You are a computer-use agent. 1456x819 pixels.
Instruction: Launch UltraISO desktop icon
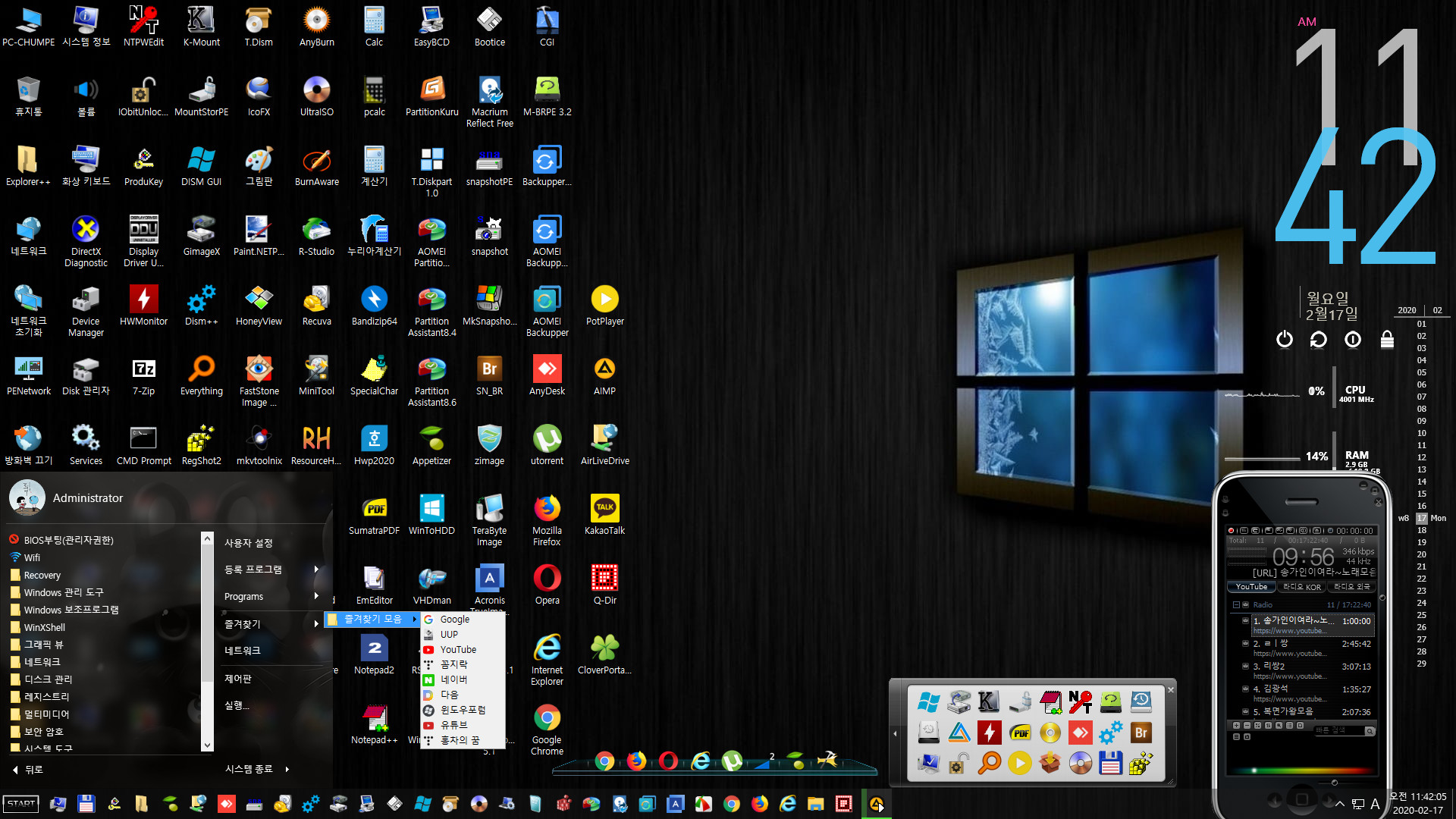click(x=316, y=96)
